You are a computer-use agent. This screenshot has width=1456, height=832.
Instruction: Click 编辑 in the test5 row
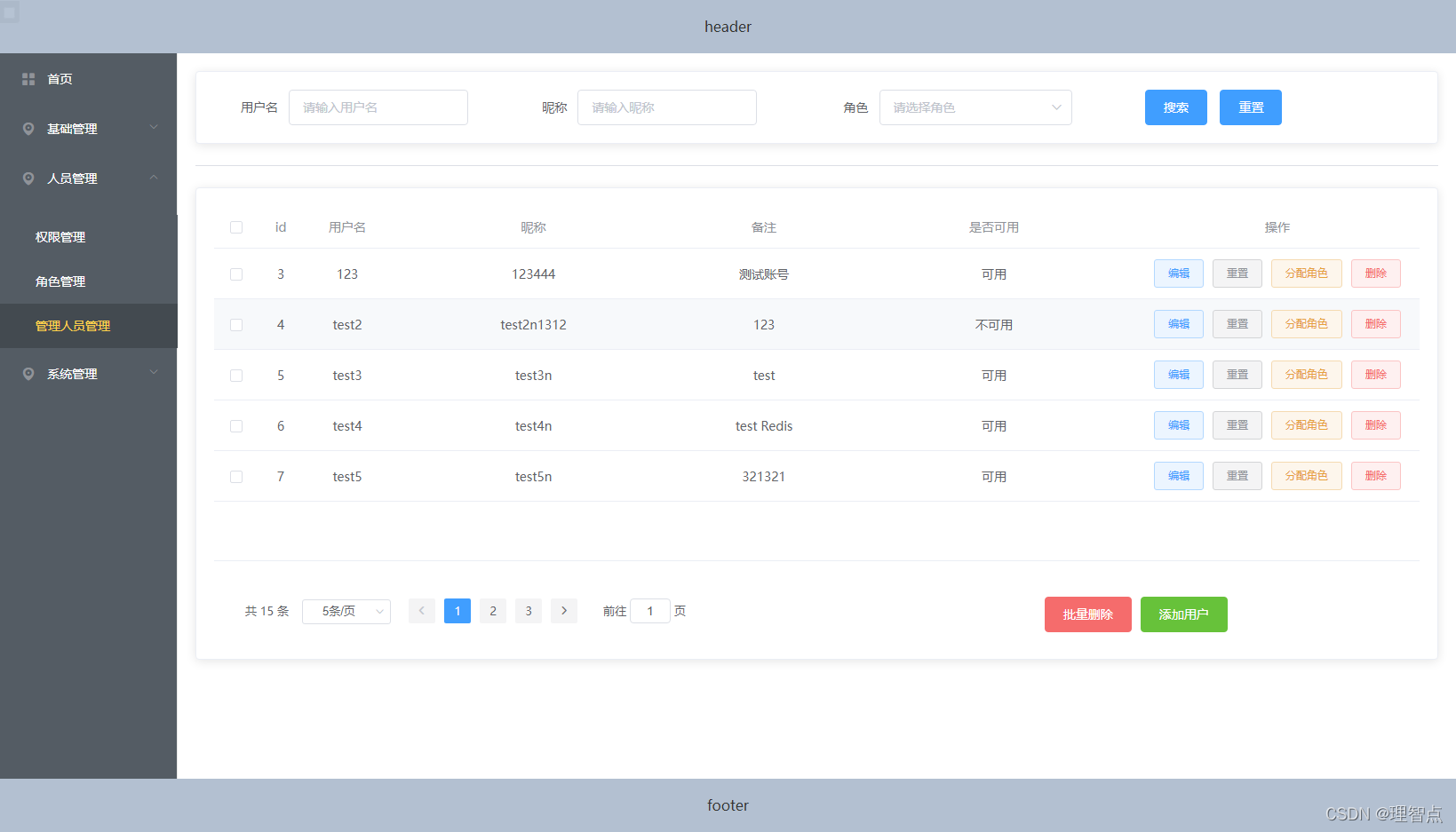point(1179,476)
